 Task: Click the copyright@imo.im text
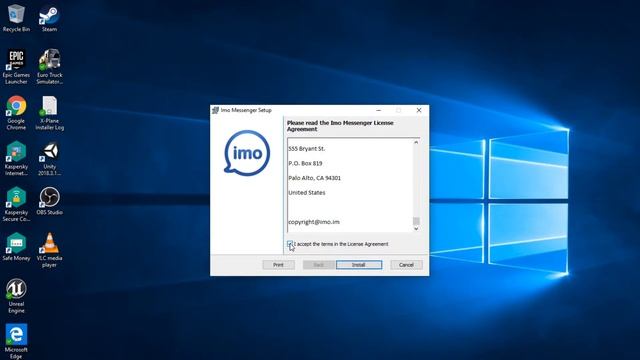point(314,222)
